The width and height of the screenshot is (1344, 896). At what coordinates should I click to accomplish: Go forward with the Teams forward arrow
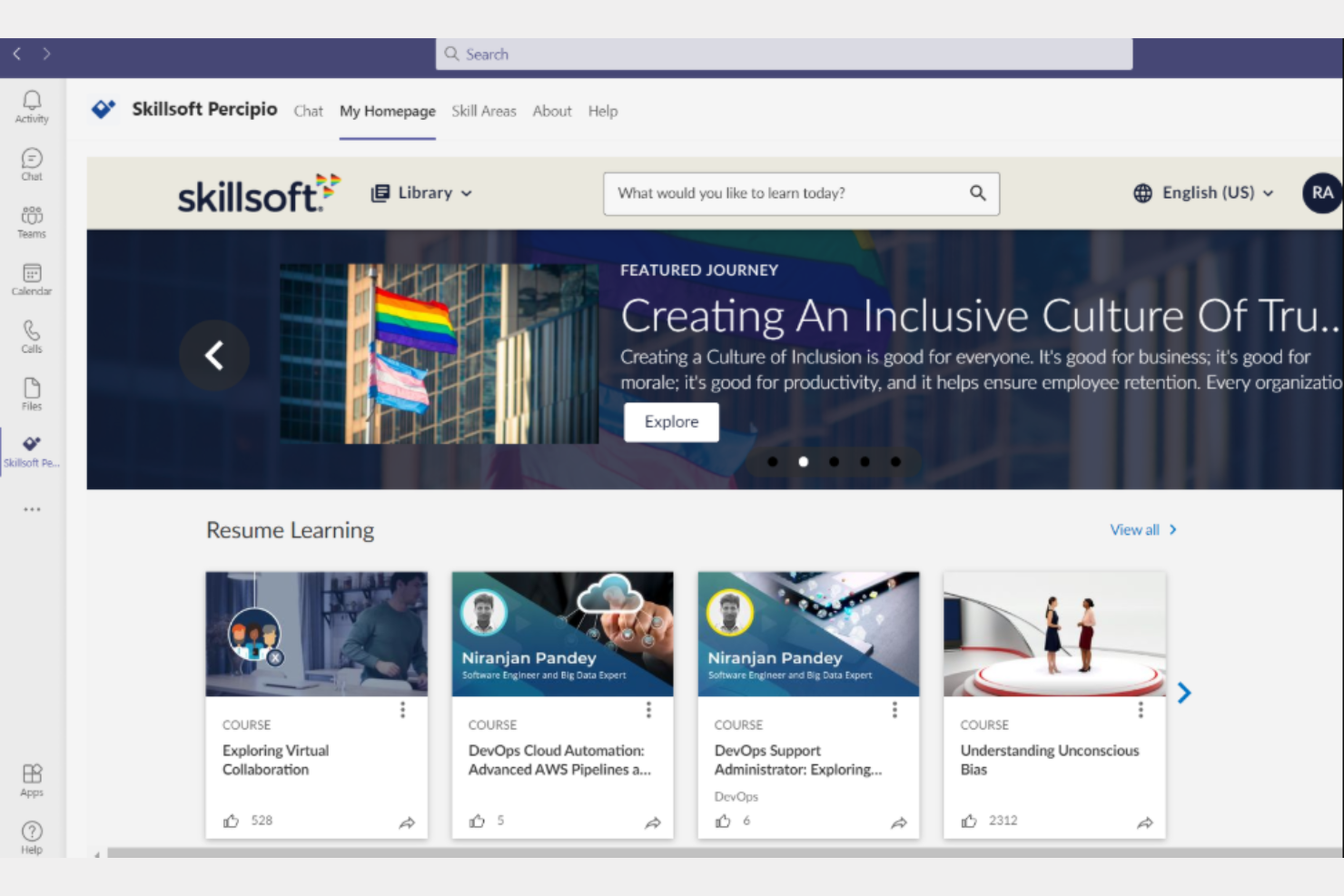pos(46,54)
